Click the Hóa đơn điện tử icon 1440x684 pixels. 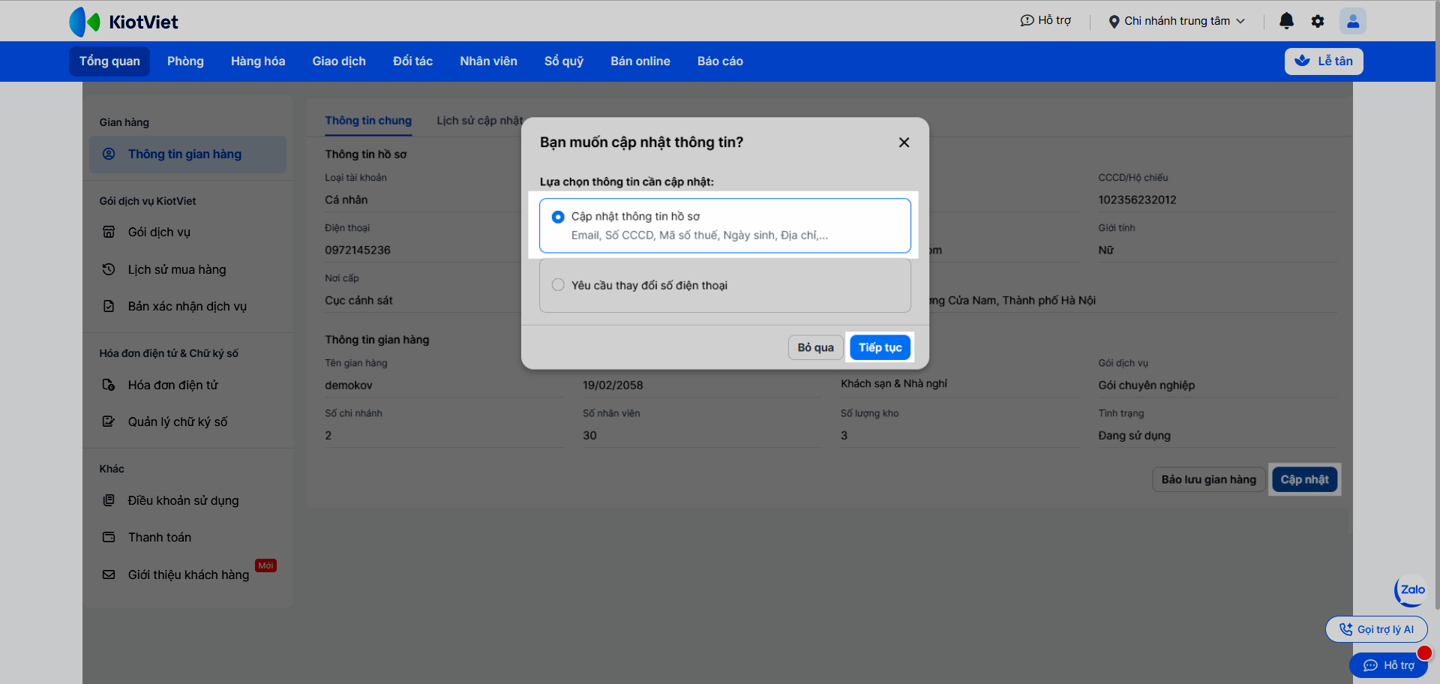(109, 385)
